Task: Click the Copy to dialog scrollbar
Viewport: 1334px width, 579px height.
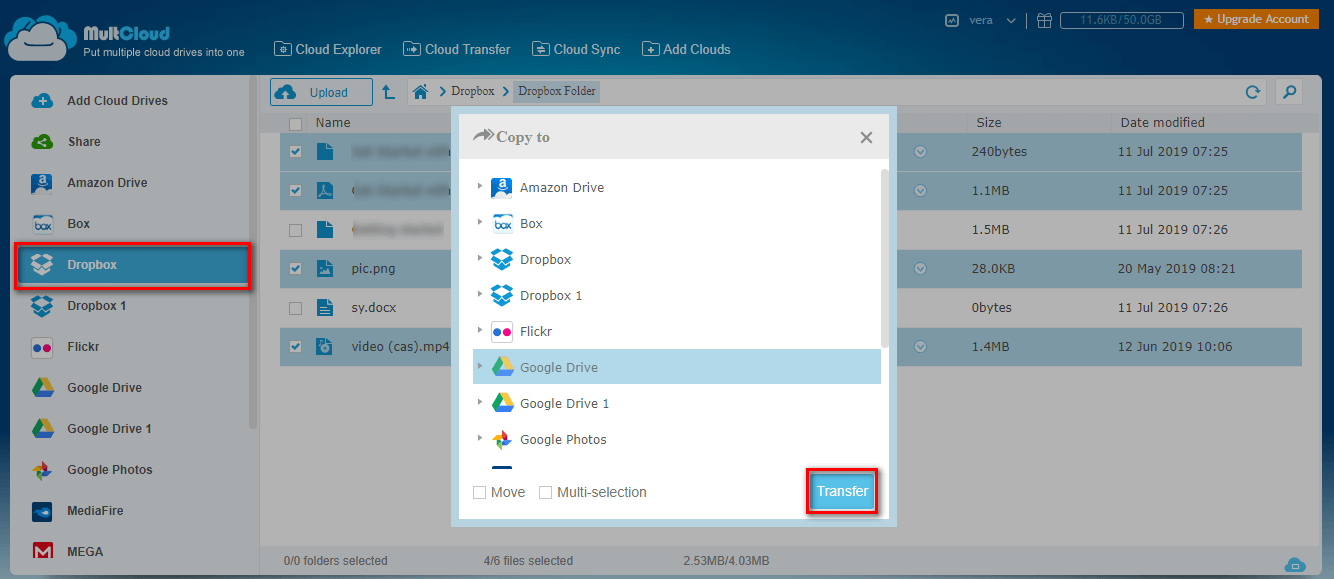Action: (x=884, y=258)
